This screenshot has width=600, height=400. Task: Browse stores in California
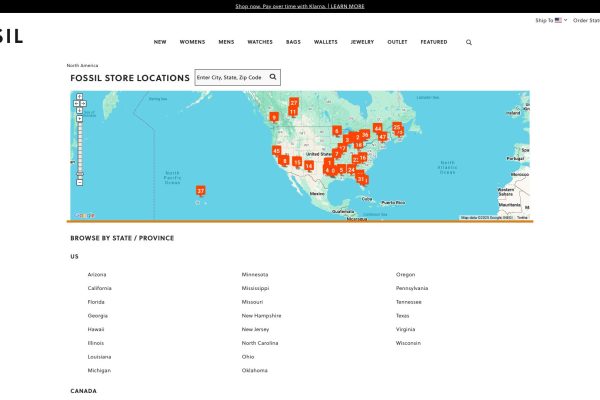coord(99,288)
